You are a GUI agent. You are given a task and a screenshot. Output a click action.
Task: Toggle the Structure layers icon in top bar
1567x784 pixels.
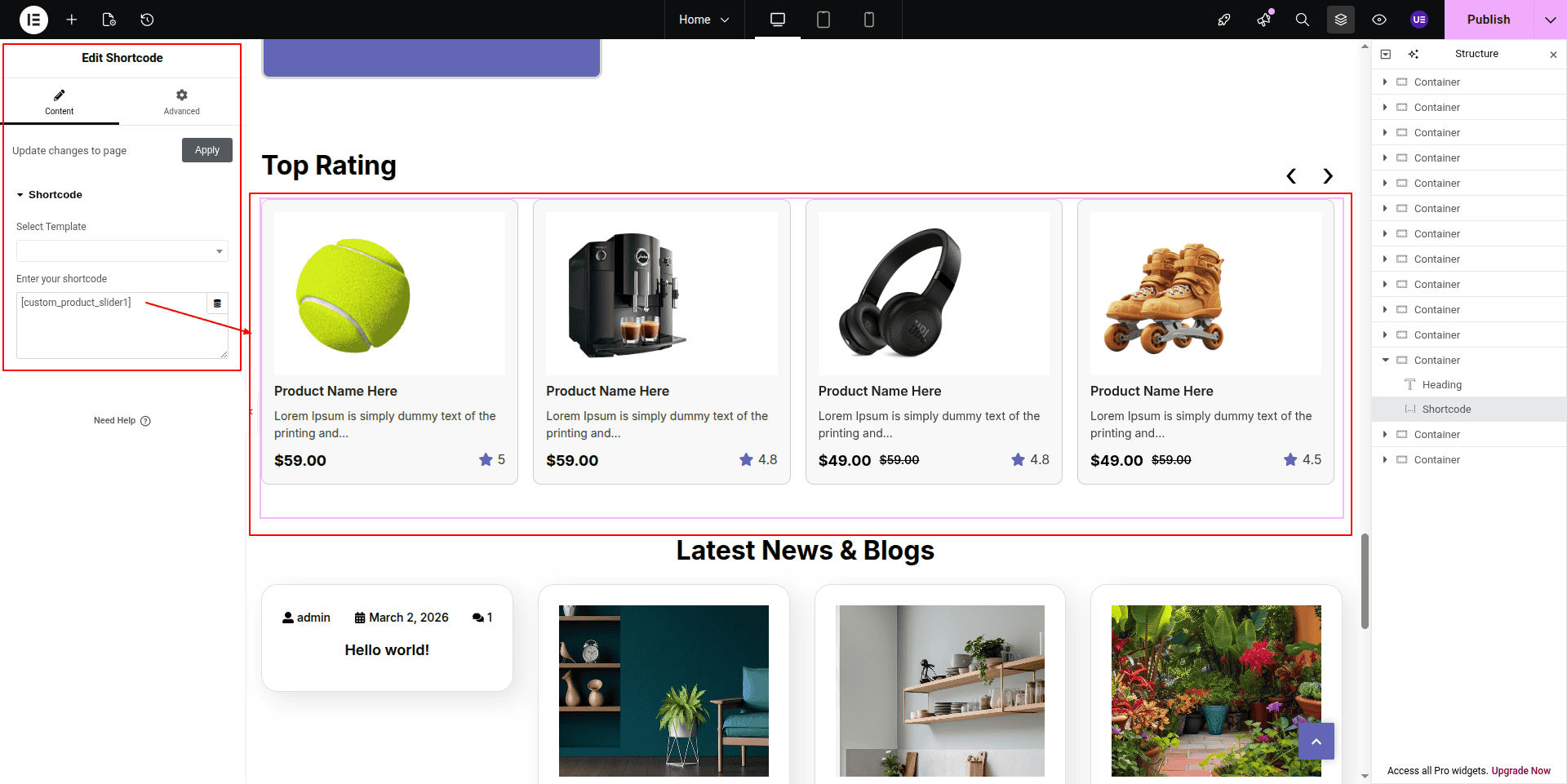pyautogui.click(x=1341, y=20)
